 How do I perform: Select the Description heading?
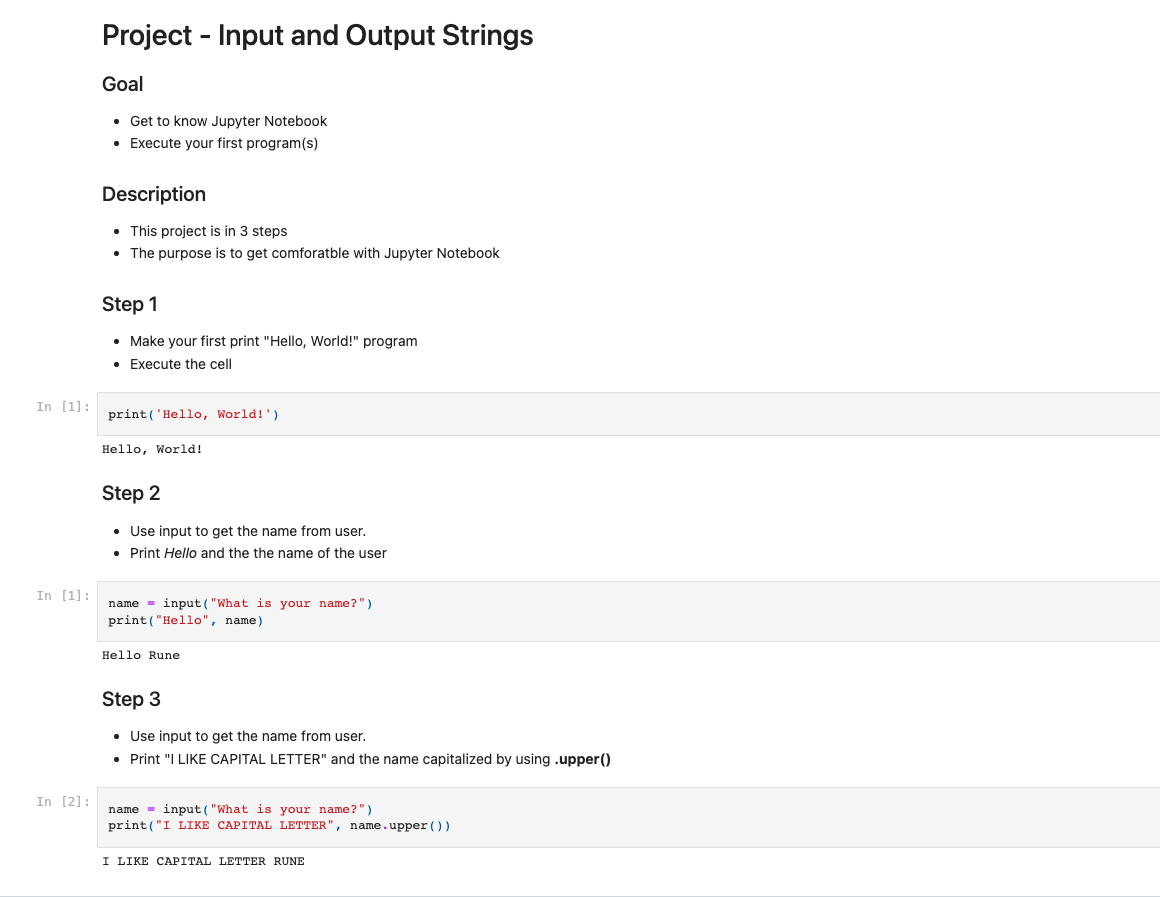[154, 194]
